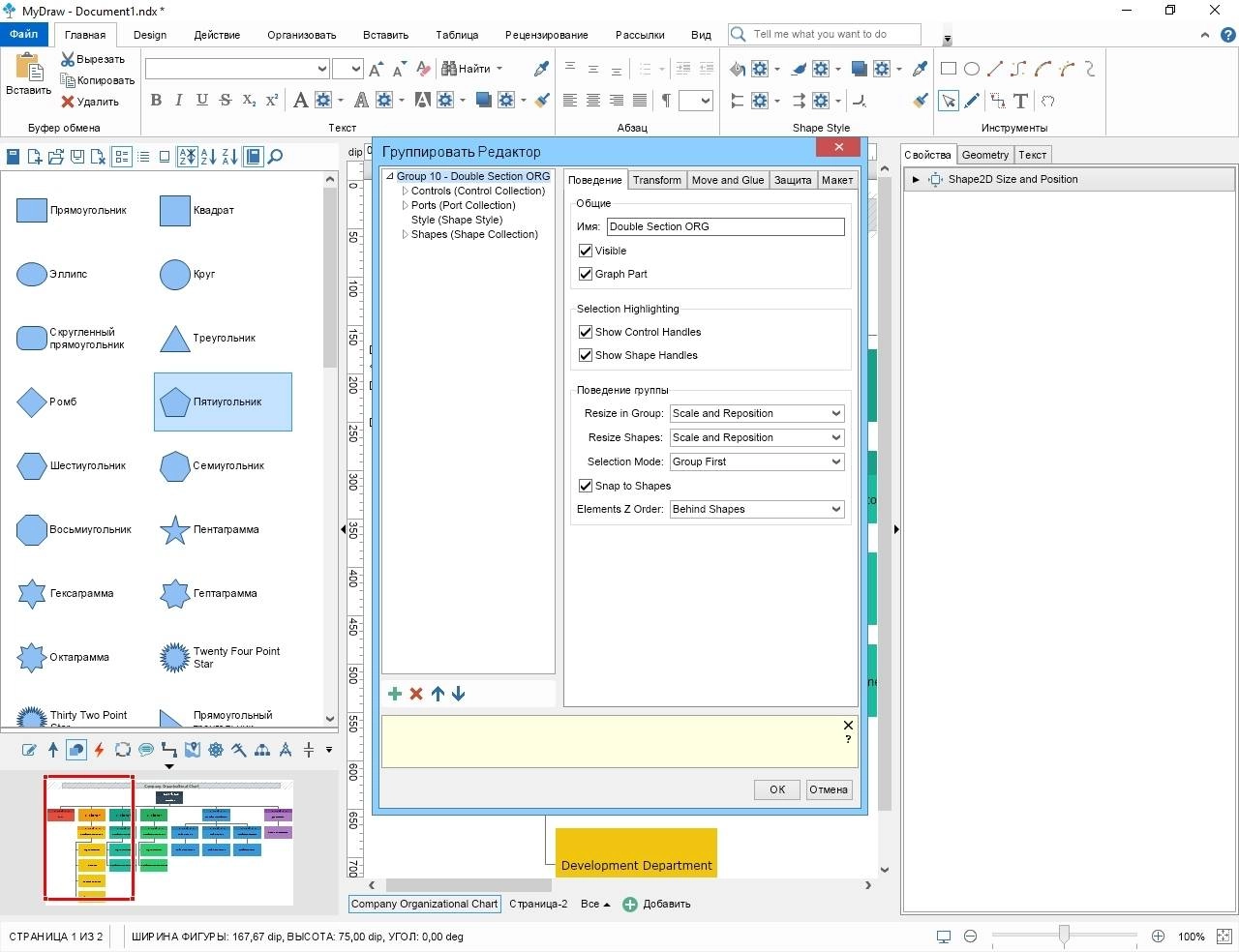The height and width of the screenshot is (952, 1239).
Task: Select the Line drawing tool
Action: tap(995, 69)
